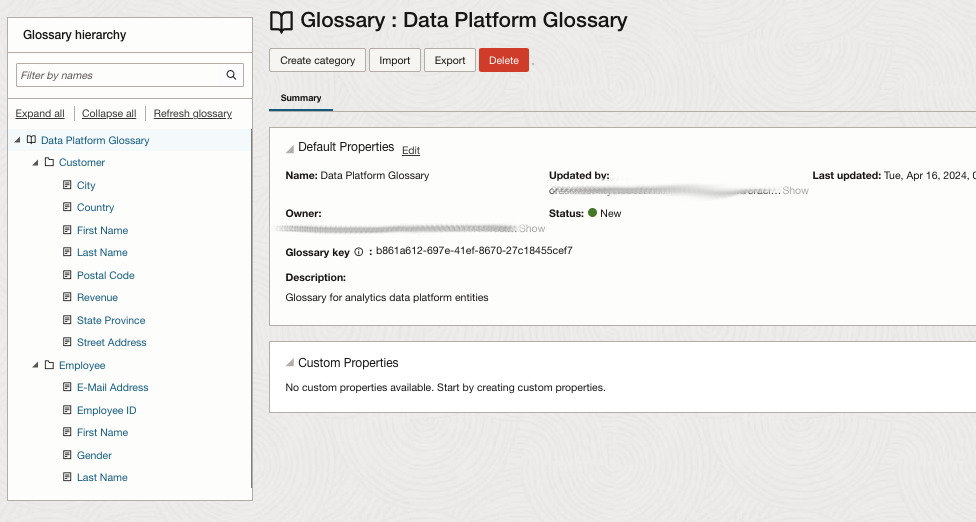Open the Gender term
This screenshot has width=976, height=522.
[x=95, y=455]
